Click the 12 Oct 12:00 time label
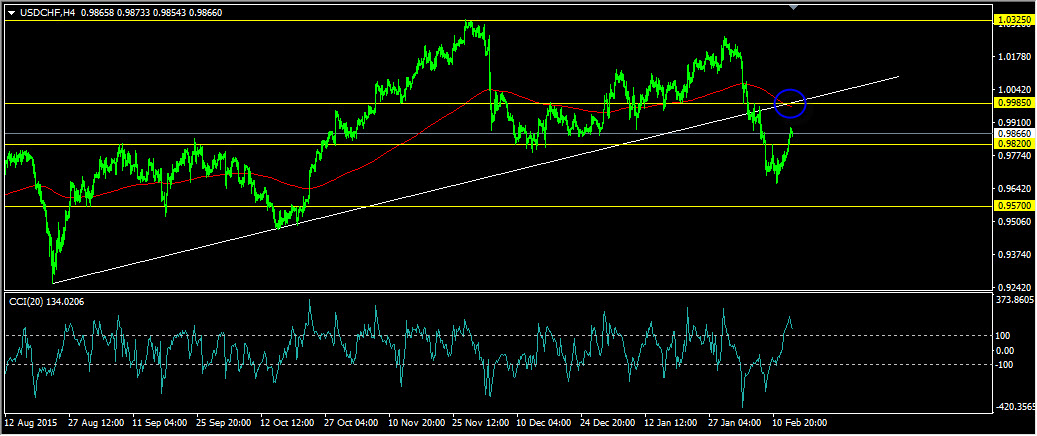1037x436 pixels. (287, 422)
